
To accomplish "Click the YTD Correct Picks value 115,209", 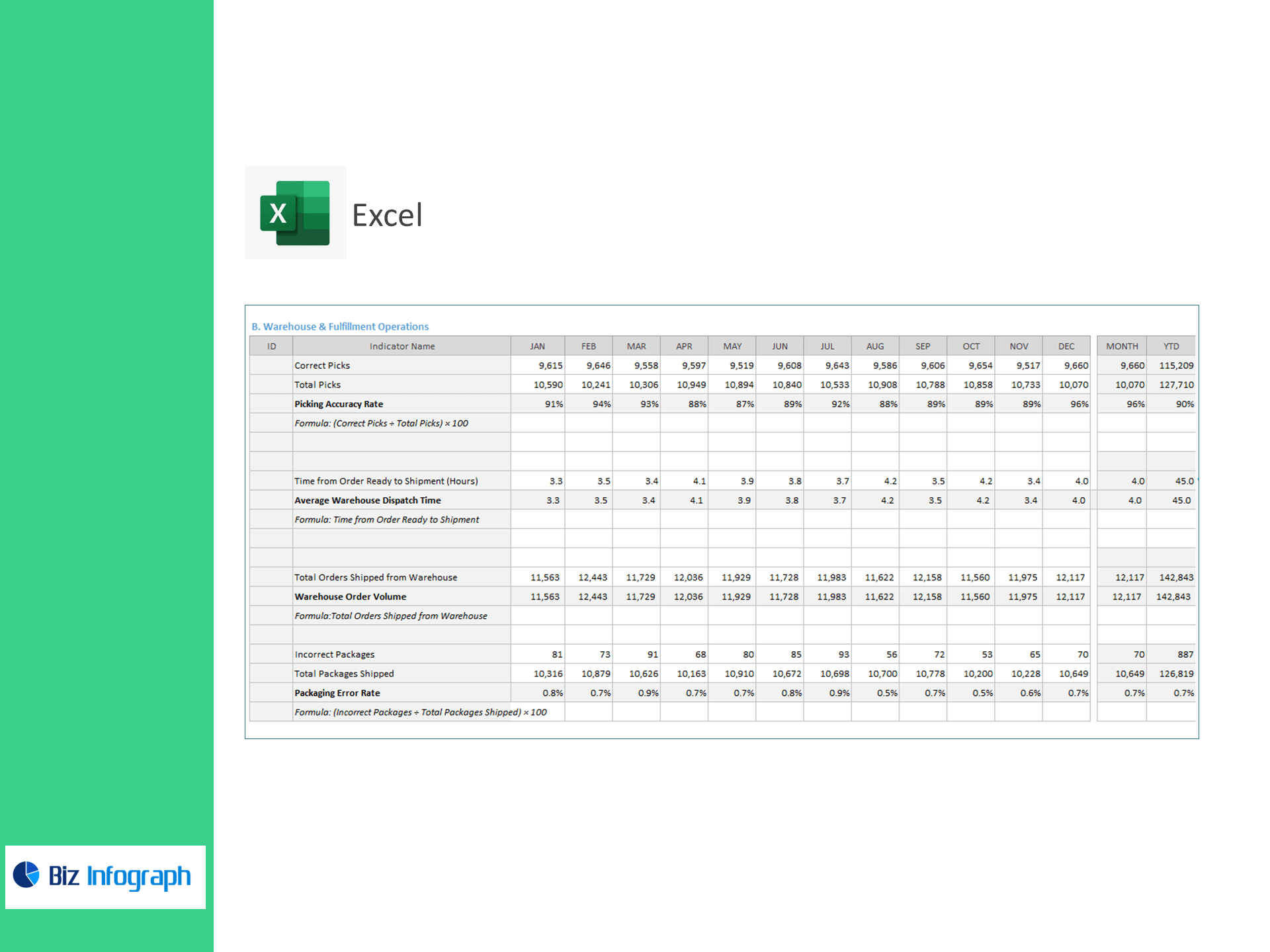I will (x=1175, y=366).
